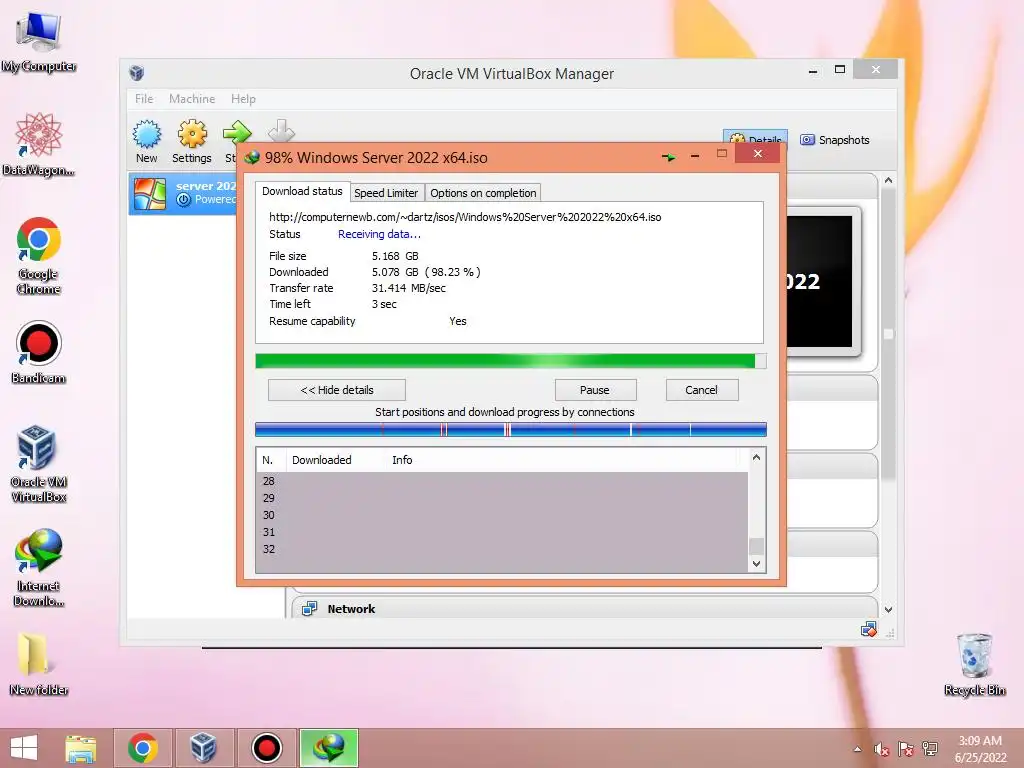This screenshot has height=768, width=1024.
Task: Click the download URL text
Action: [x=465, y=217]
